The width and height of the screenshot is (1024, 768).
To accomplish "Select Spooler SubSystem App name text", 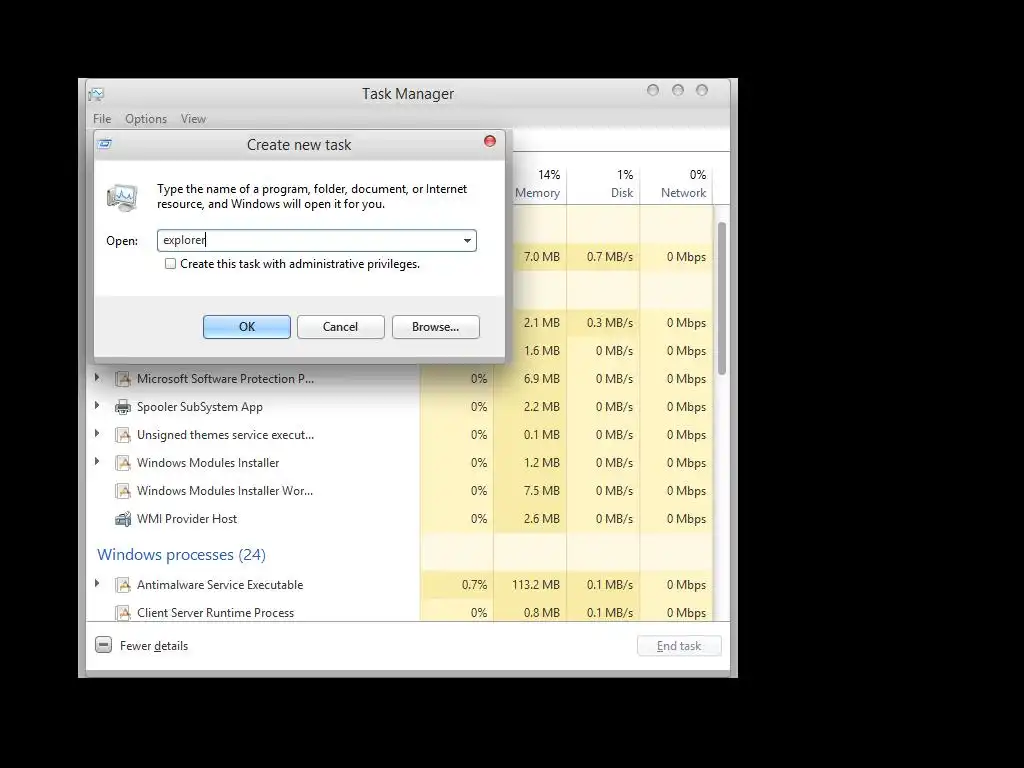I will tap(200, 407).
